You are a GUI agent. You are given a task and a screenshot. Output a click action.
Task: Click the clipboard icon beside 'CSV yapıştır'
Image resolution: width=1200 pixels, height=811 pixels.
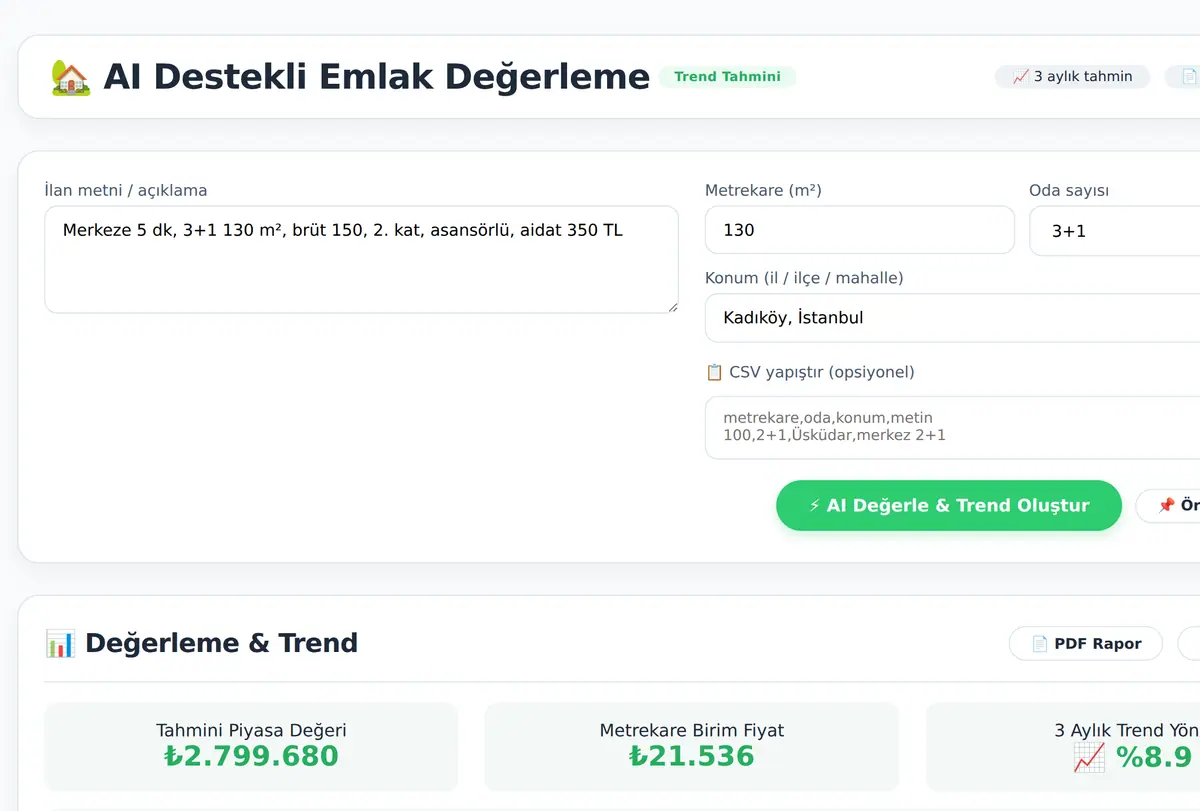pyautogui.click(x=714, y=372)
